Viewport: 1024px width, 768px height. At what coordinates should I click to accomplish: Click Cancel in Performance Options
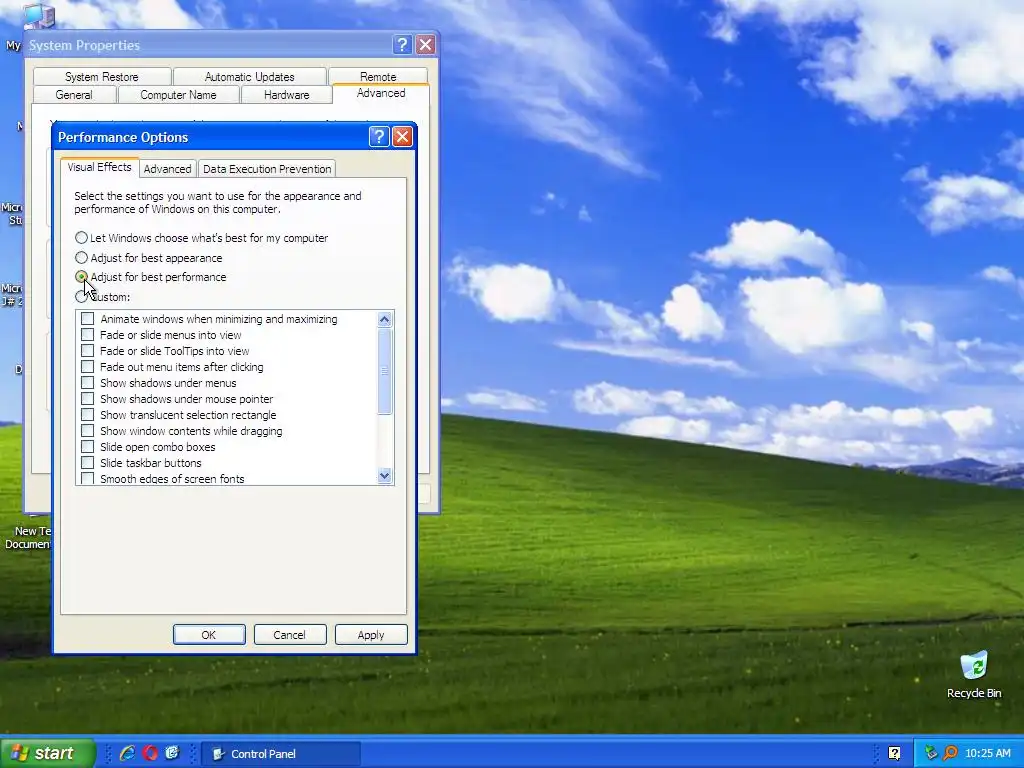click(290, 635)
